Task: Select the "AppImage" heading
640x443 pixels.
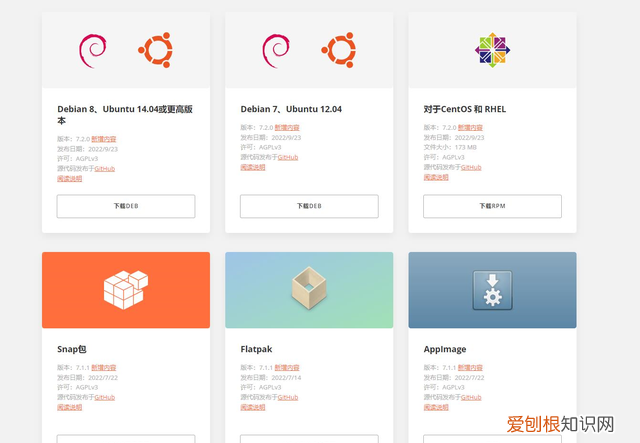Action: tap(445, 349)
